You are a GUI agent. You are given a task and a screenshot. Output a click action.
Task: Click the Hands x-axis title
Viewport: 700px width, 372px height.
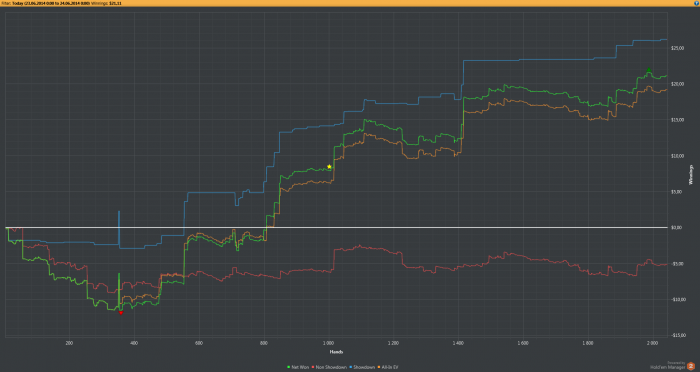click(336, 352)
